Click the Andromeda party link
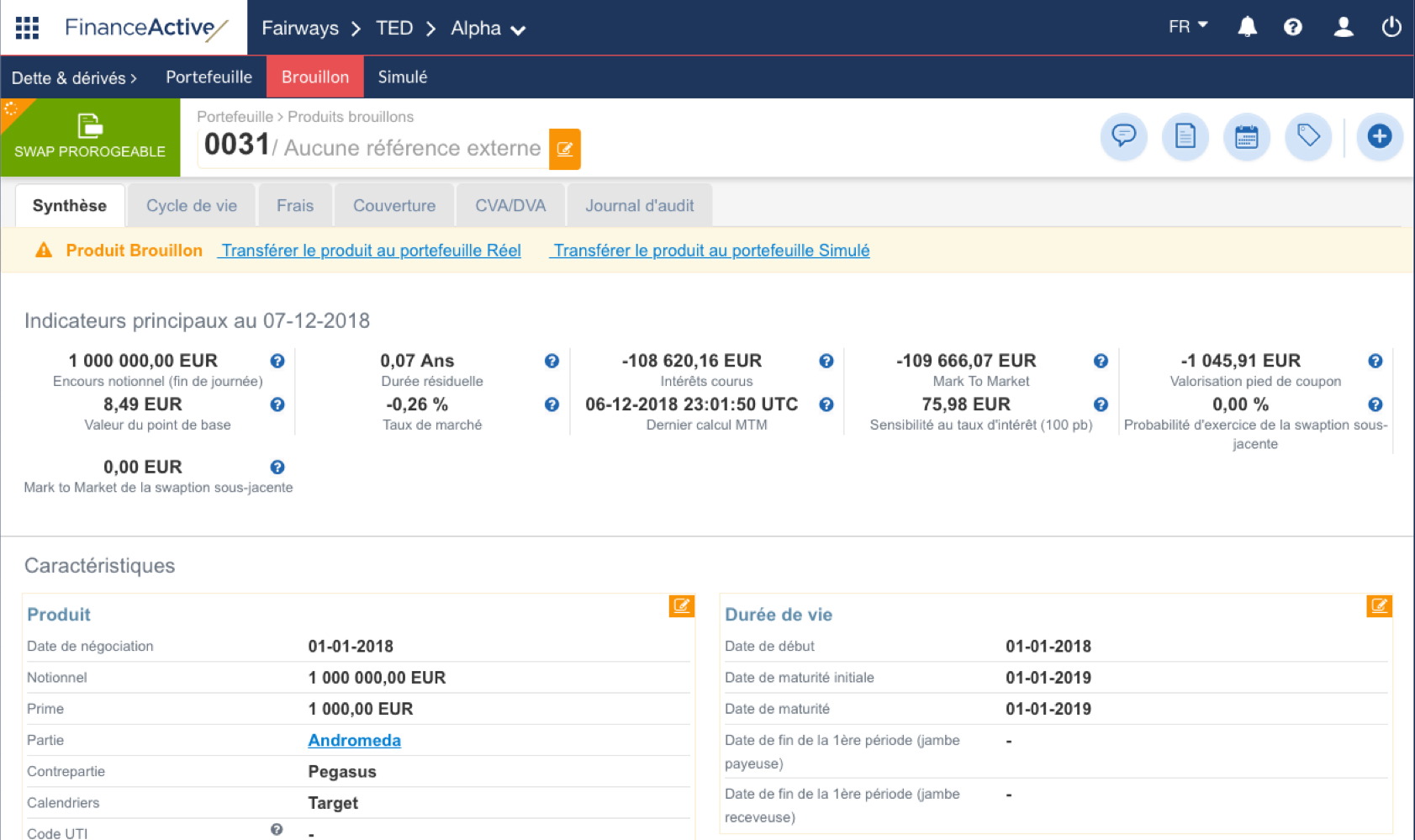Screen dimensions: 1415x840 354,740
